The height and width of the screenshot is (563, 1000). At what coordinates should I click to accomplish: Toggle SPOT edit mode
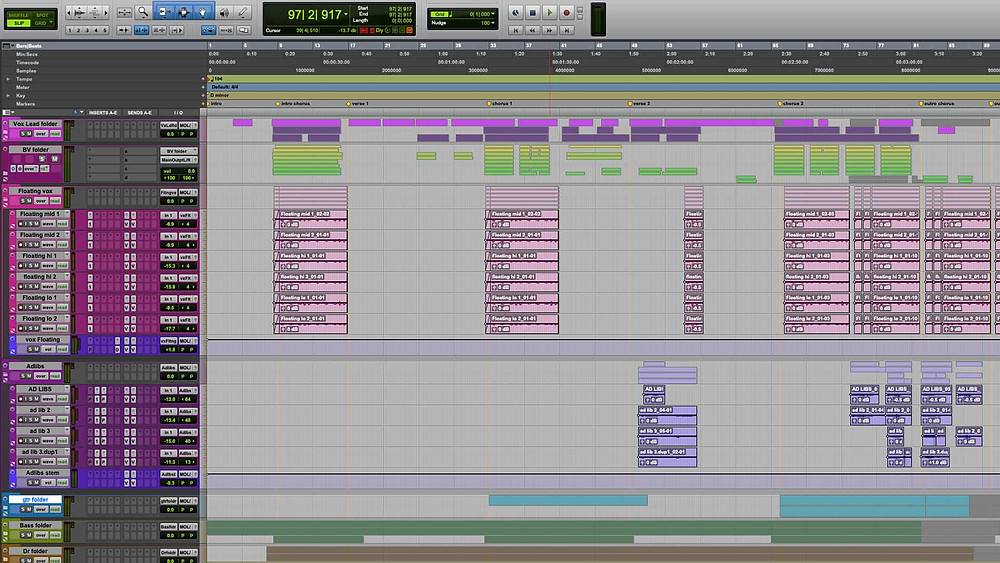pos(42,15)
